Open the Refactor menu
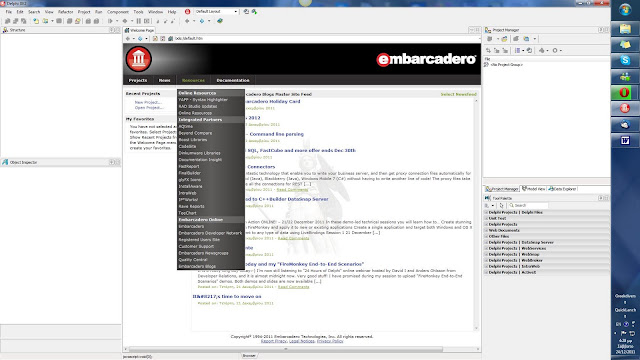640x360 pixels. tap(65, 12)
